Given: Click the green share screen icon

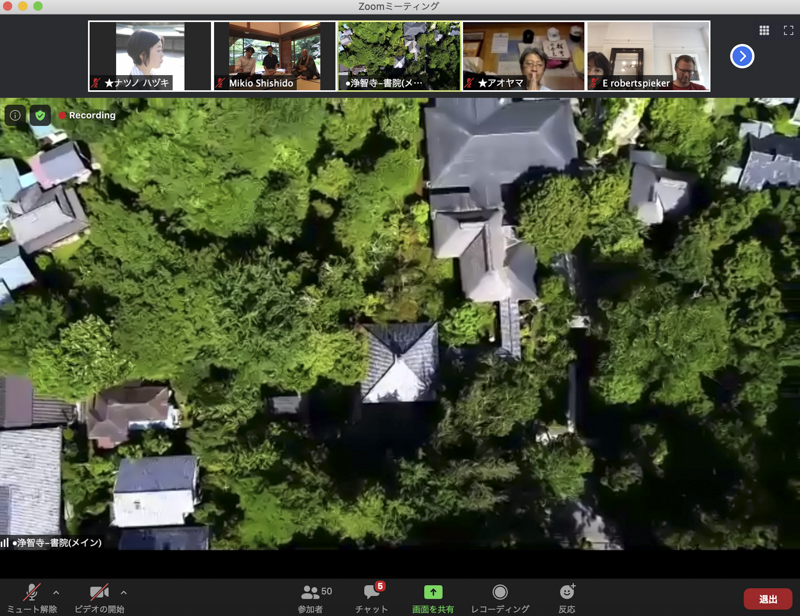Looking at the screenshot, I should pos(433,592).
